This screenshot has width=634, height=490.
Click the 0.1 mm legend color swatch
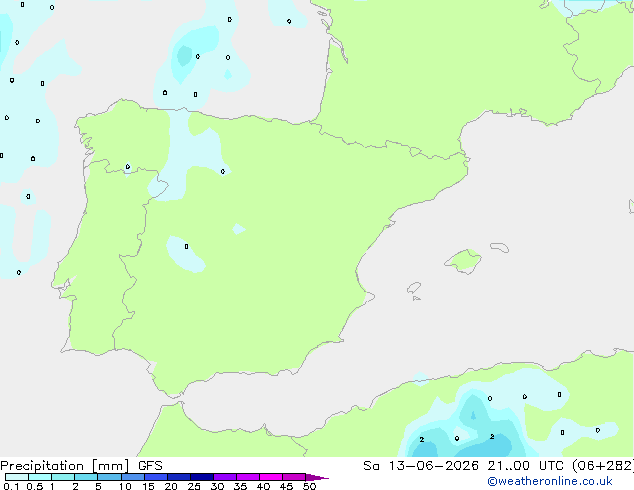[x=17, y=477]
